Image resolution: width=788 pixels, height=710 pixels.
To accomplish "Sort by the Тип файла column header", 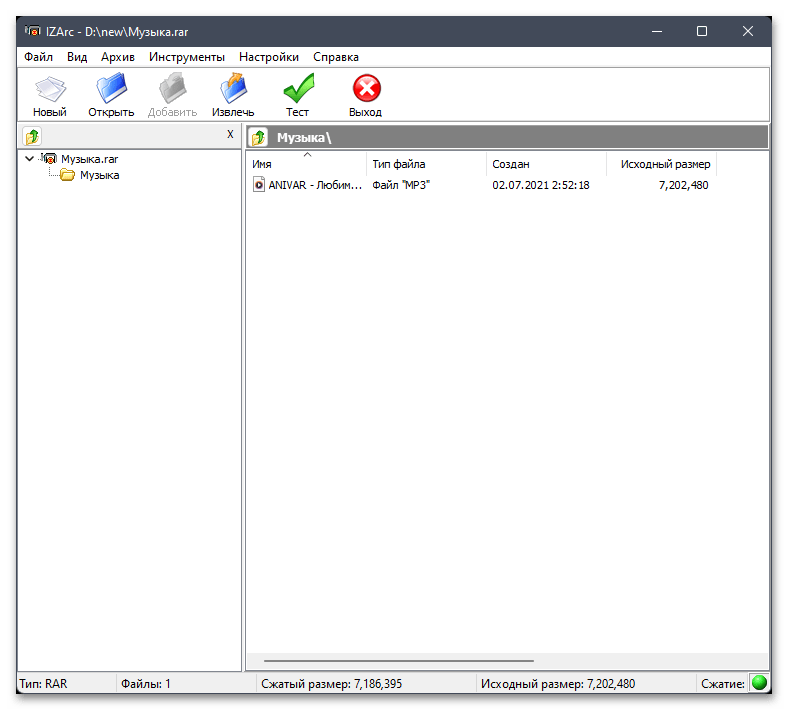I will pos(427,164).
